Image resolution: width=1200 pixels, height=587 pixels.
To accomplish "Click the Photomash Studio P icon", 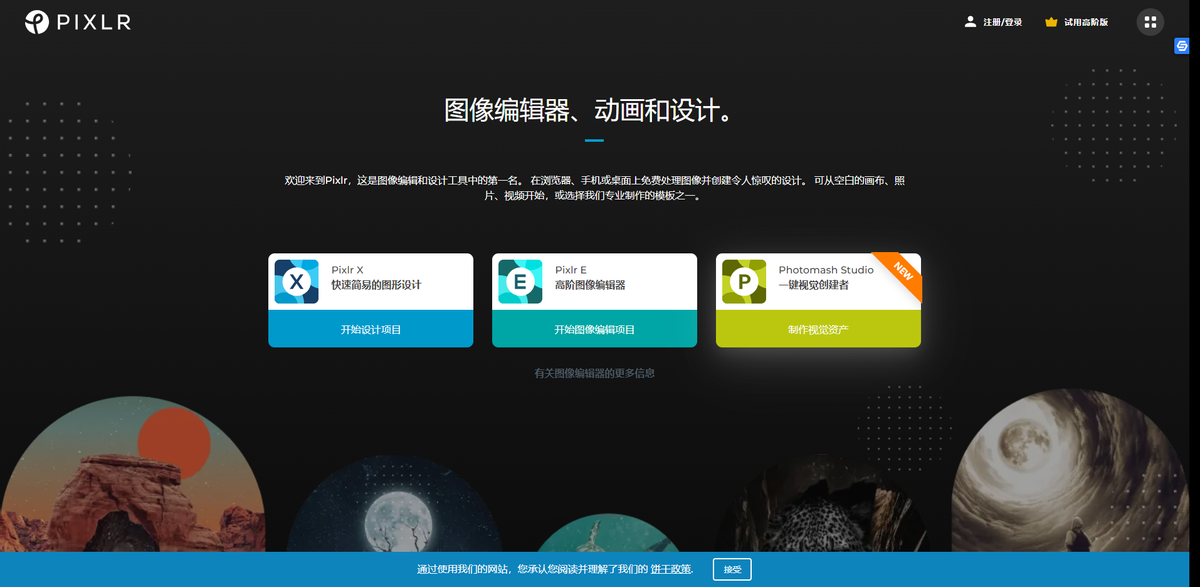I will pyautogui.click(x=744, y=282).
